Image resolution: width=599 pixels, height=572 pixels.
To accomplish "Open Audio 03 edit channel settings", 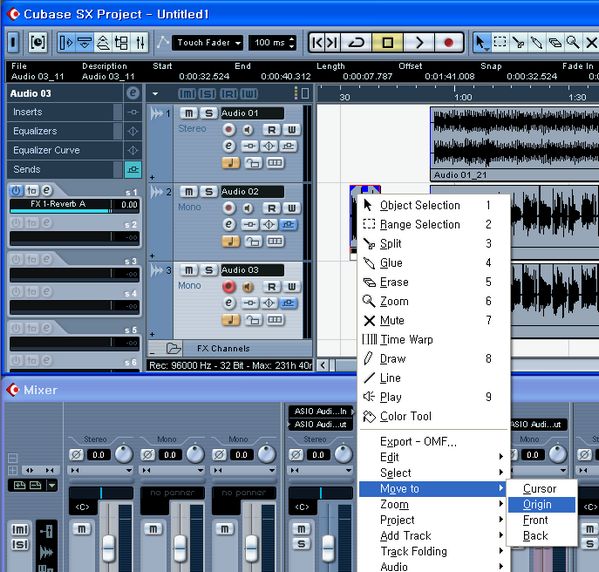I will click(x=228, y=303).
